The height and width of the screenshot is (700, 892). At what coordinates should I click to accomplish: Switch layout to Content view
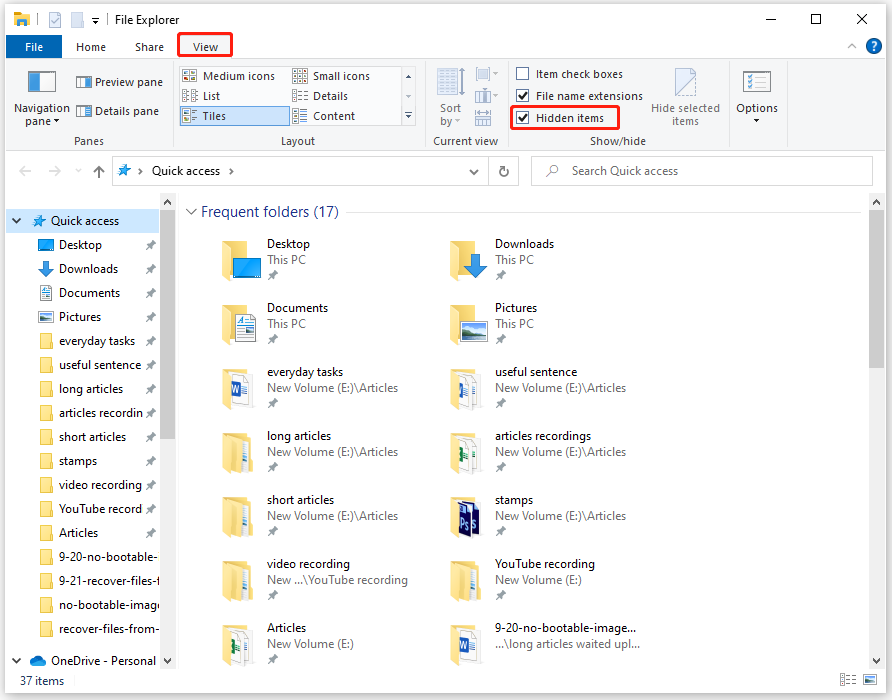pyautogui.click(x=324, y=116)
